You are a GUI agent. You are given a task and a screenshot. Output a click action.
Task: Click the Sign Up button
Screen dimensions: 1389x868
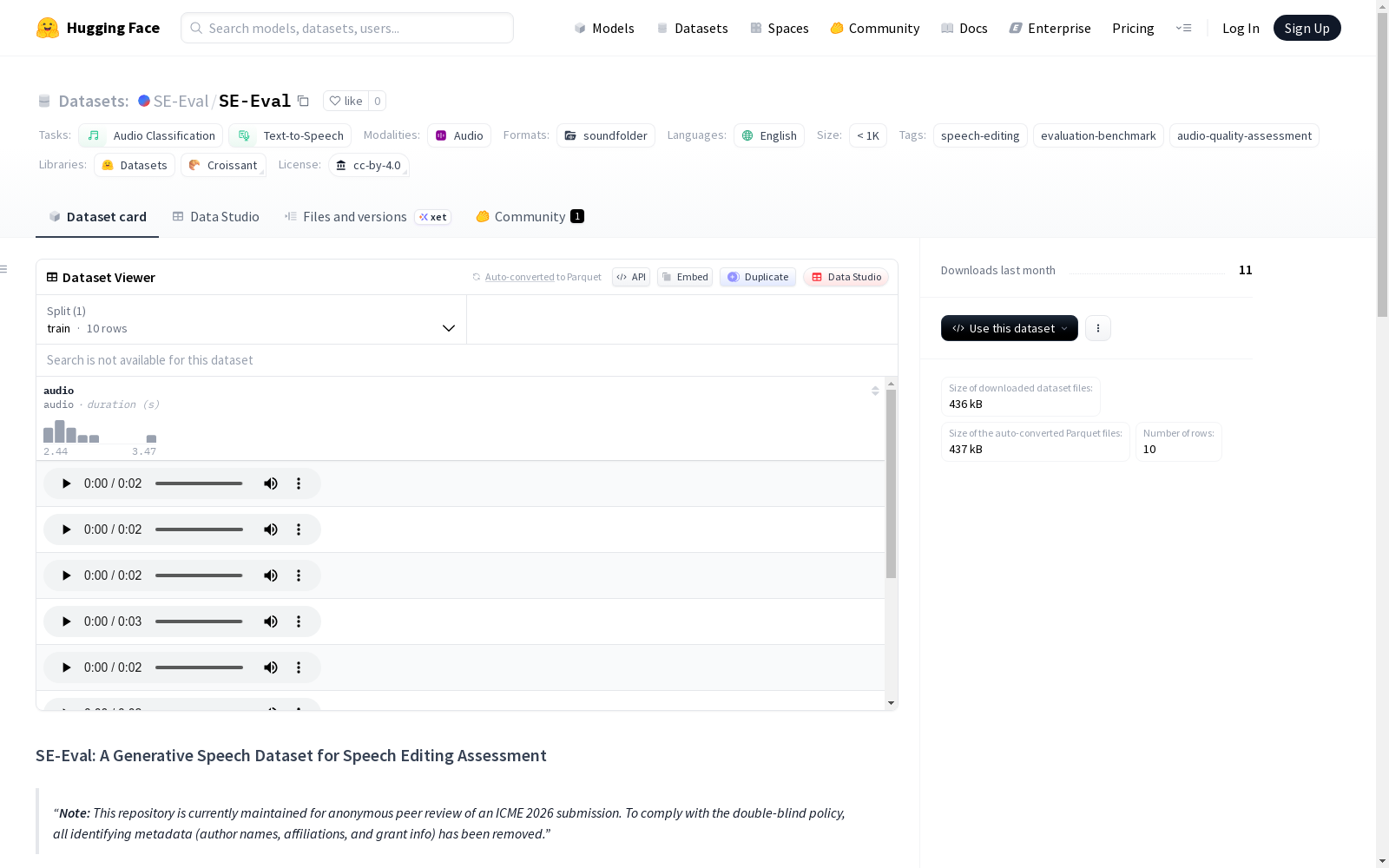coord(1307,28)
